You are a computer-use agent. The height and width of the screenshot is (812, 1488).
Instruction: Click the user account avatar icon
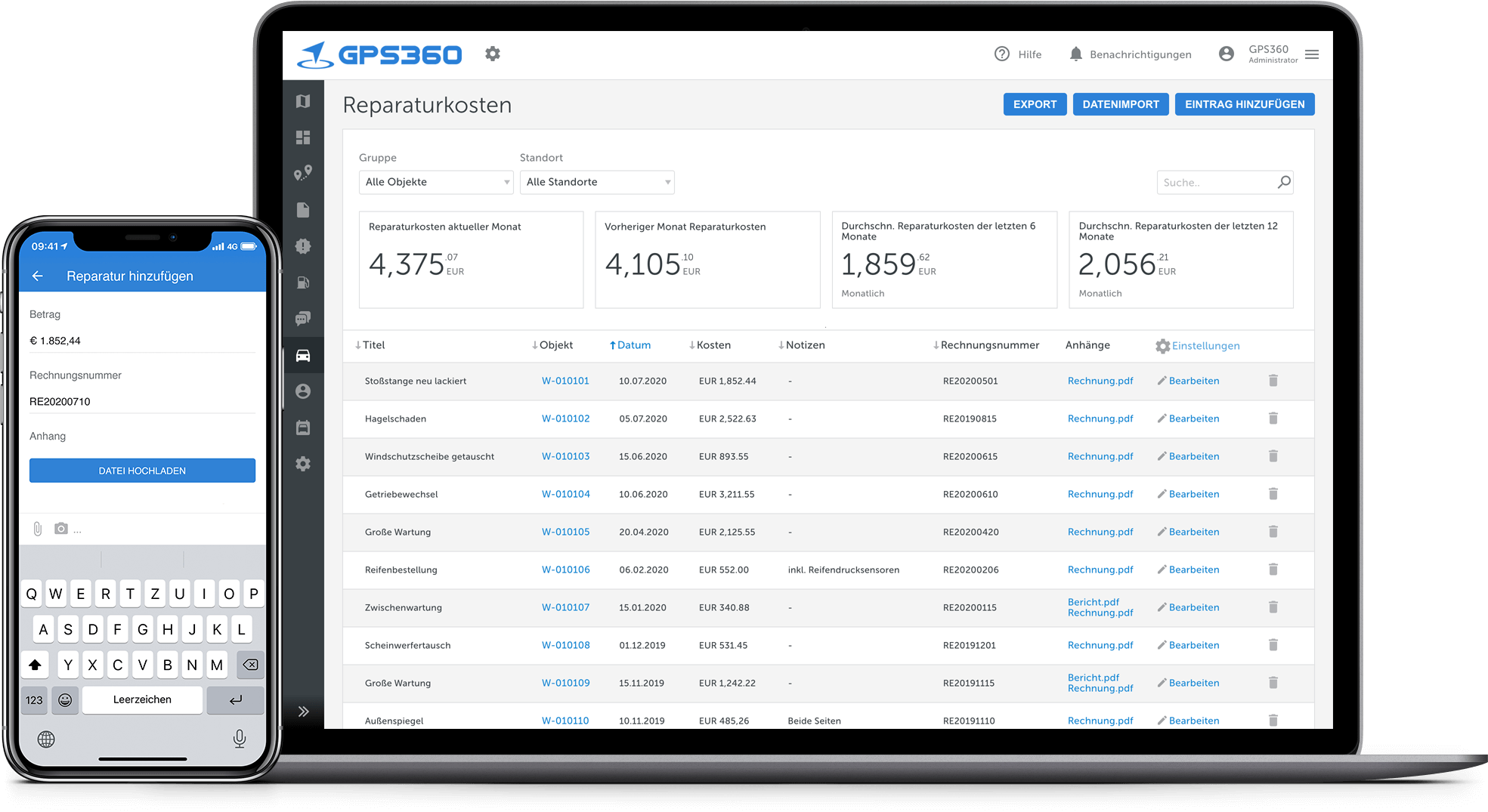click(x=1227, y=54)
